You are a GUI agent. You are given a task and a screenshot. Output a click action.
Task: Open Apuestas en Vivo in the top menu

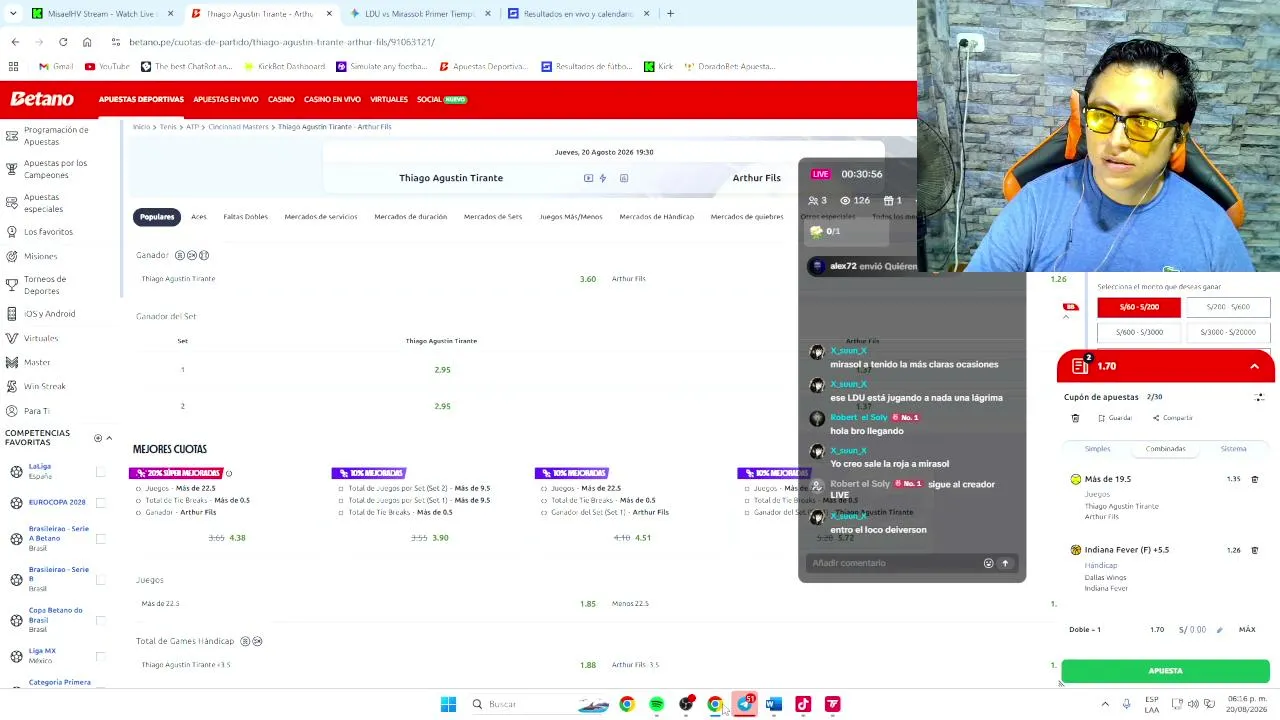pyautogui.click(x=226, y=100)
